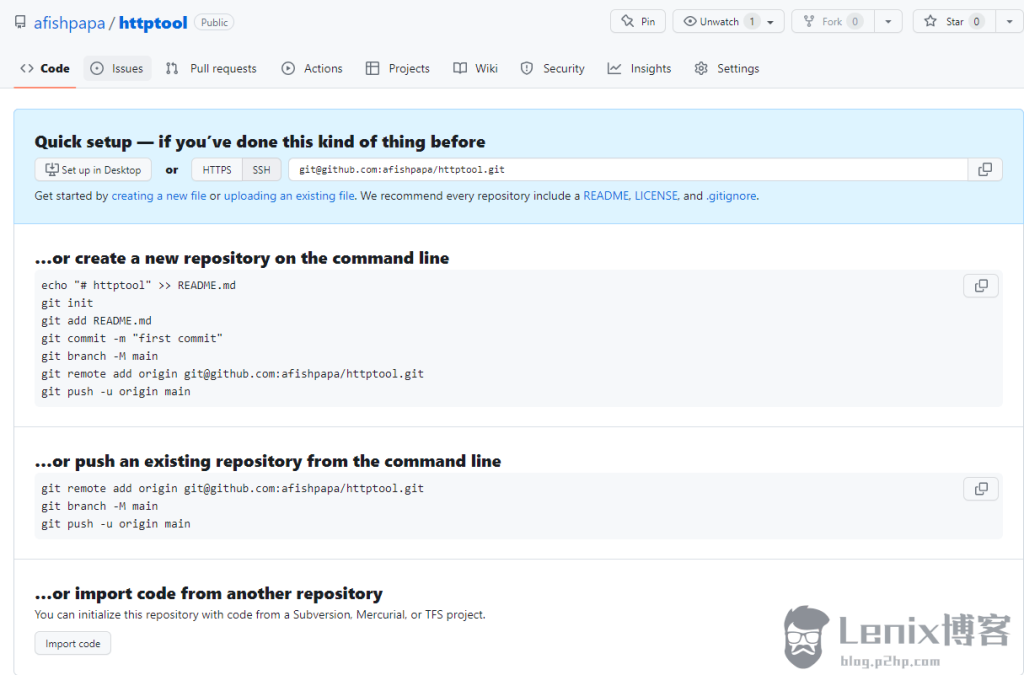Pin the httptool repository
The image size is (1024, 675).
pyautogui.click(x=638, y=21)
